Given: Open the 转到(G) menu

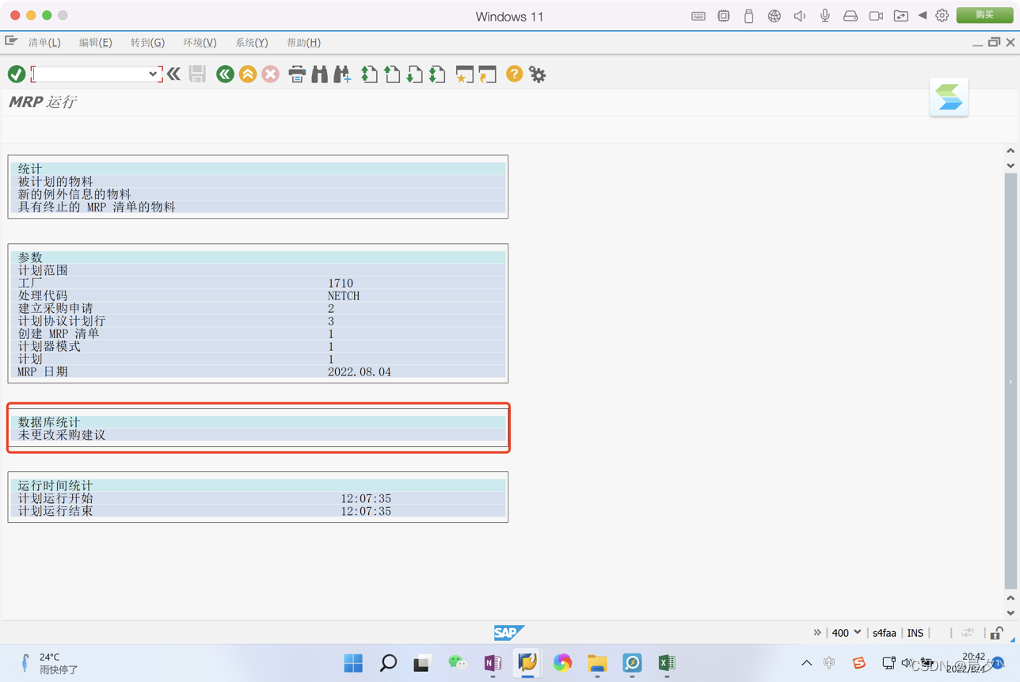Looking at the screenshot, I should (x=146, y=42).
